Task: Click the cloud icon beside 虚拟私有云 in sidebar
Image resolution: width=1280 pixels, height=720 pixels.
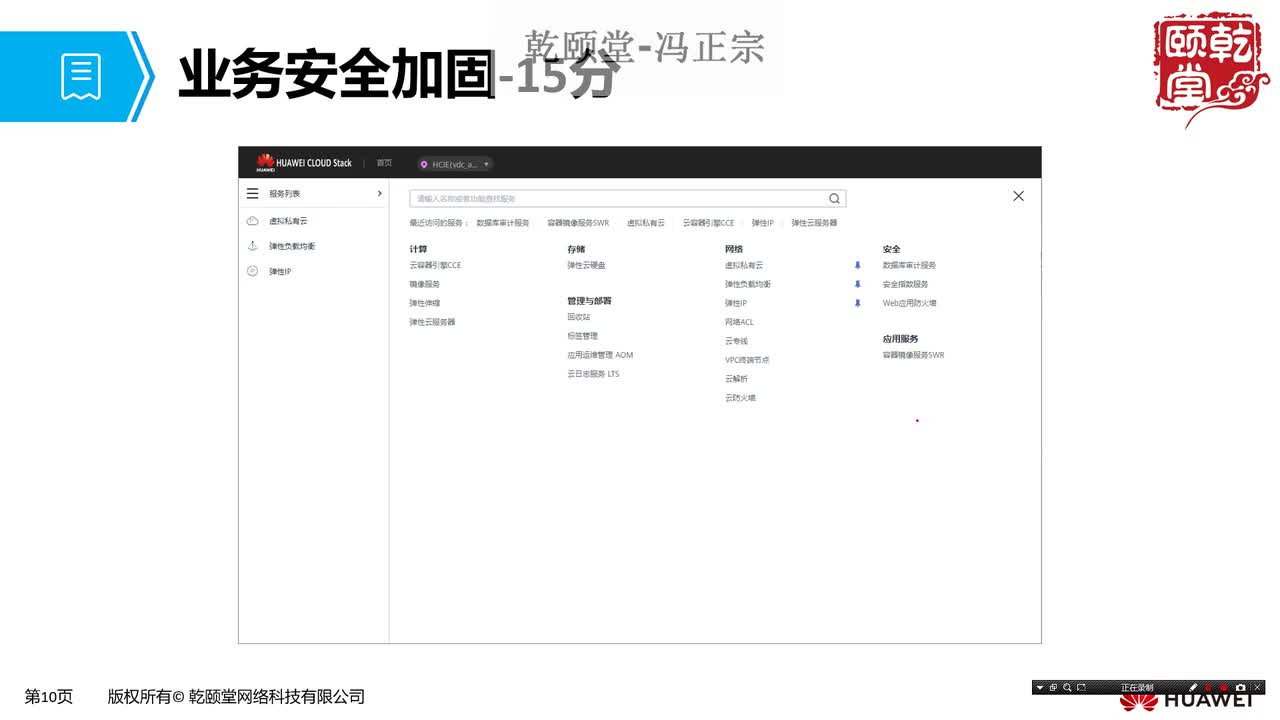Action: (252, 220)
